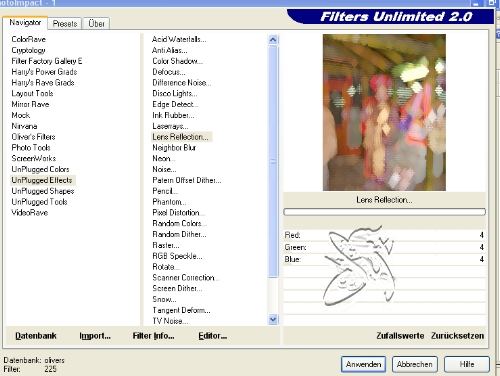
Task: Choose Noise filter in list
Action: coord(164,169)
